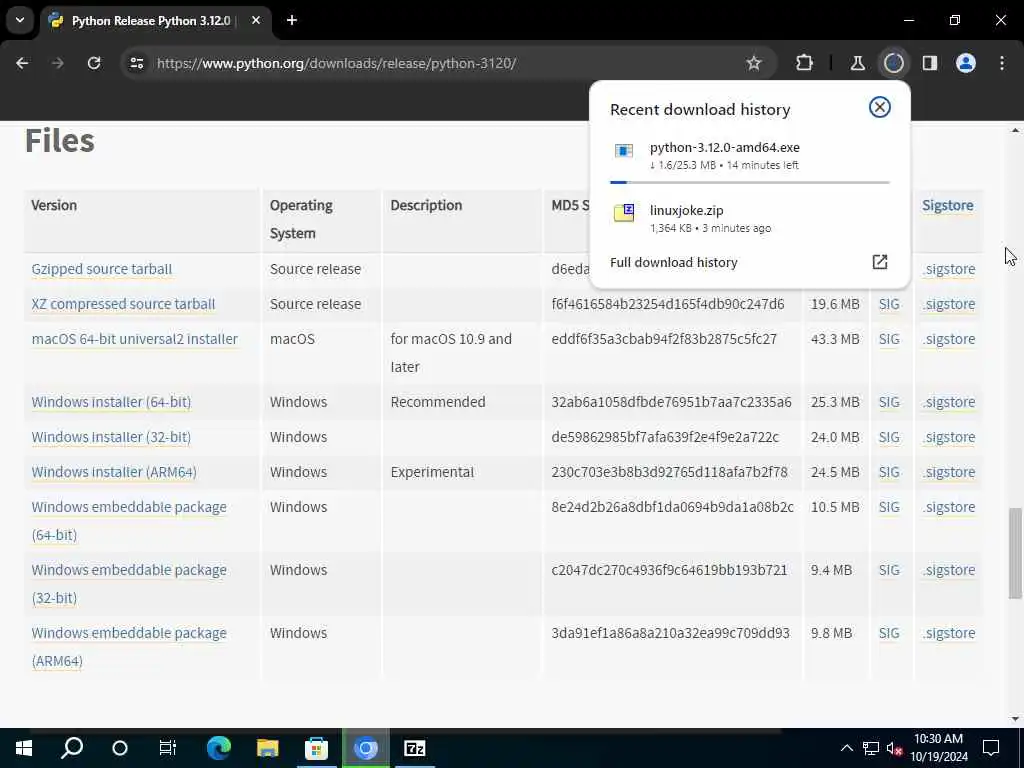Open the profile avatar icon
The width and height of the screenshot is (1024, 768).
(x=966, y=63)
